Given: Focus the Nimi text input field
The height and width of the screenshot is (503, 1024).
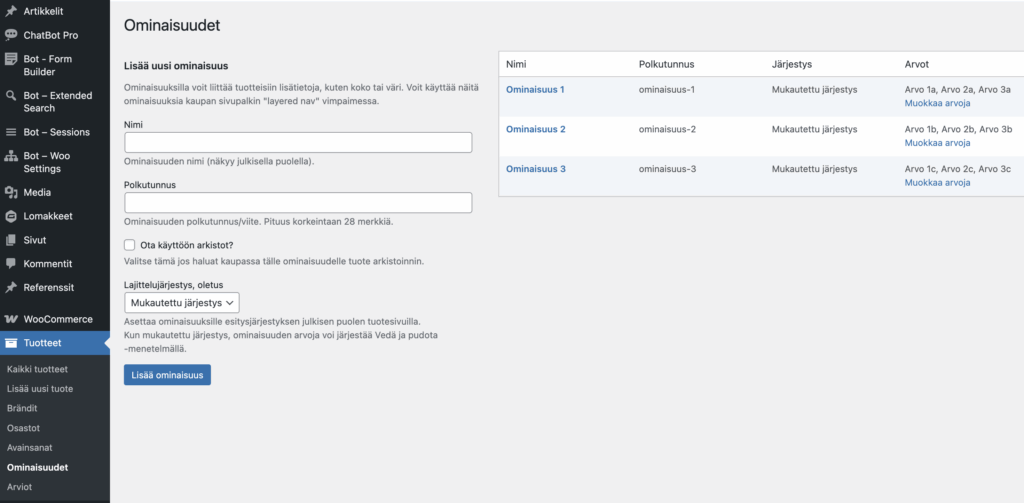Looking at the screenshot, I should (x=297, y=143).
